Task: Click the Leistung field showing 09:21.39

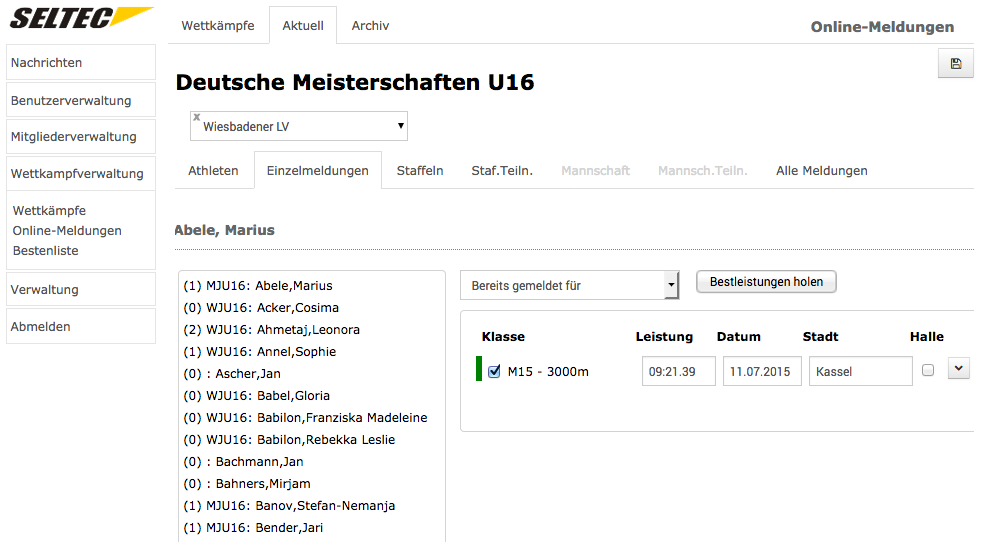Action: (678, 372)
